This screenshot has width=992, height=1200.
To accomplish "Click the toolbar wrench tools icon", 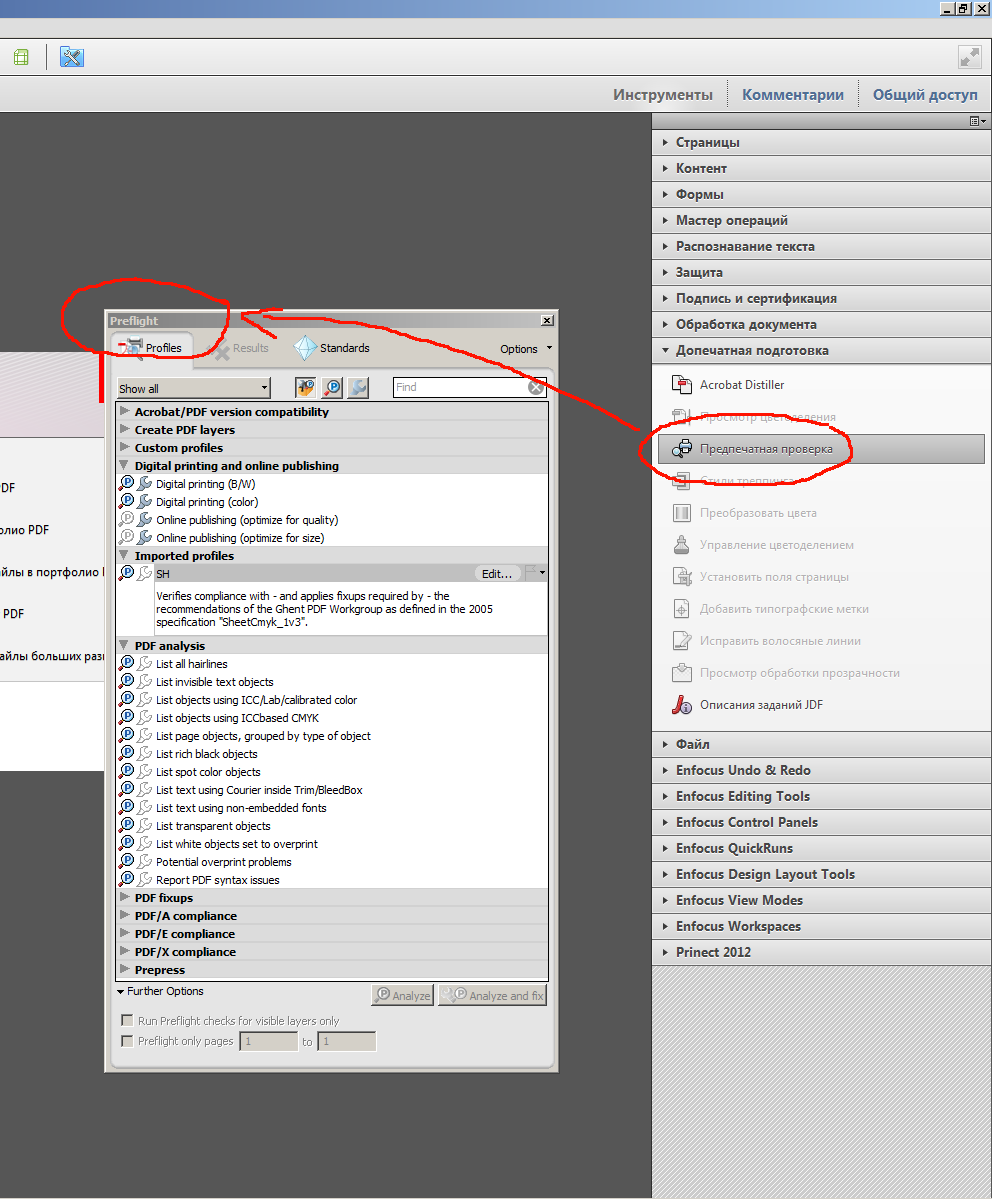I will [x=72, y=57].
